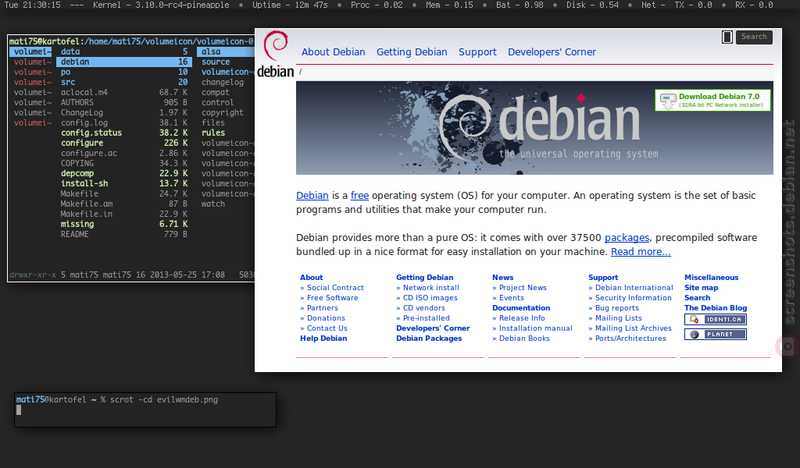The height and width of the screenshot is (468, 800).
Task: Open the Project News link
Action: tap(523, 288)
